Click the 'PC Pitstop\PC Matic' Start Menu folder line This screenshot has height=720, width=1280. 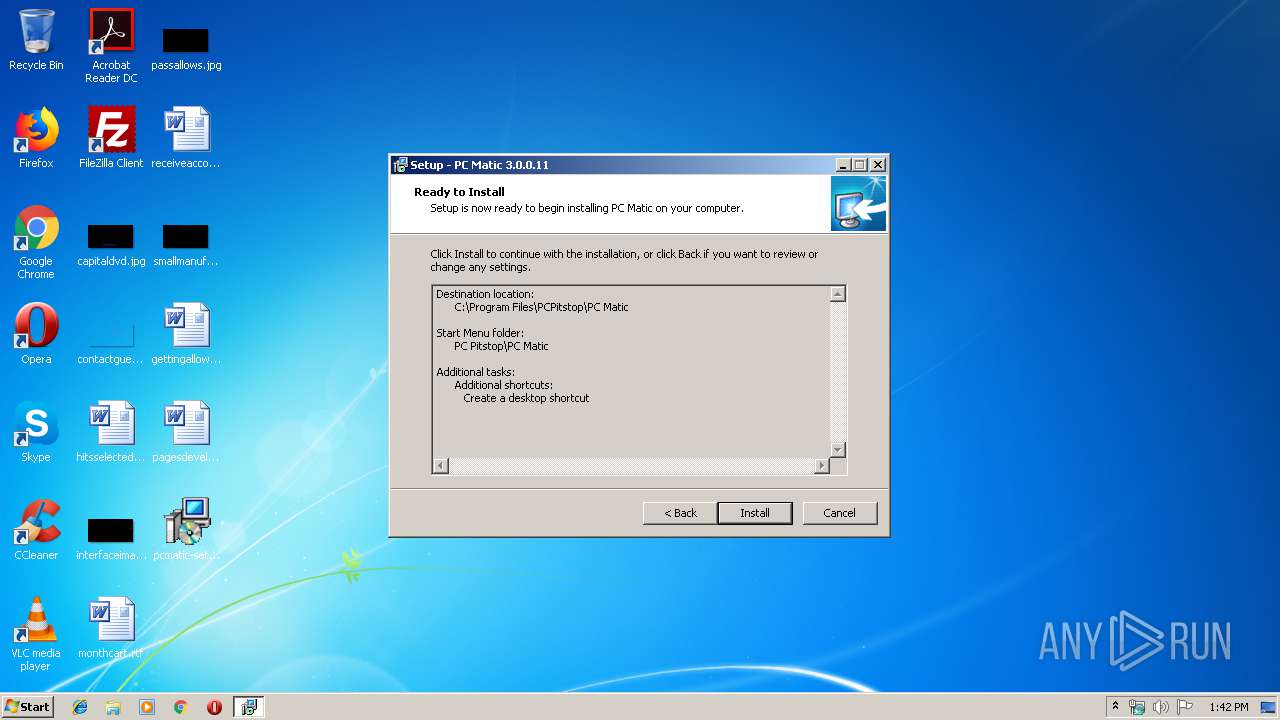501,346
